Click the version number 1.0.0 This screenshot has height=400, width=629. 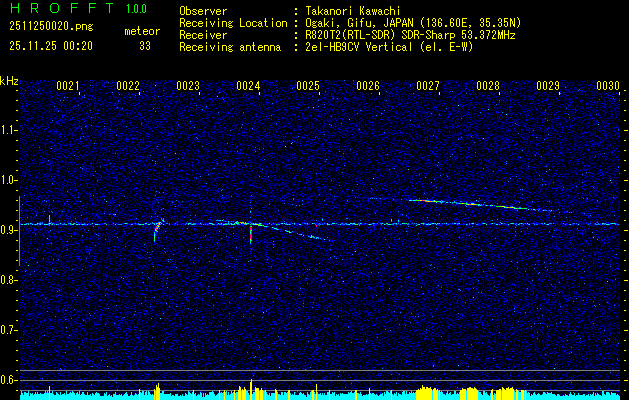[136, 9]
